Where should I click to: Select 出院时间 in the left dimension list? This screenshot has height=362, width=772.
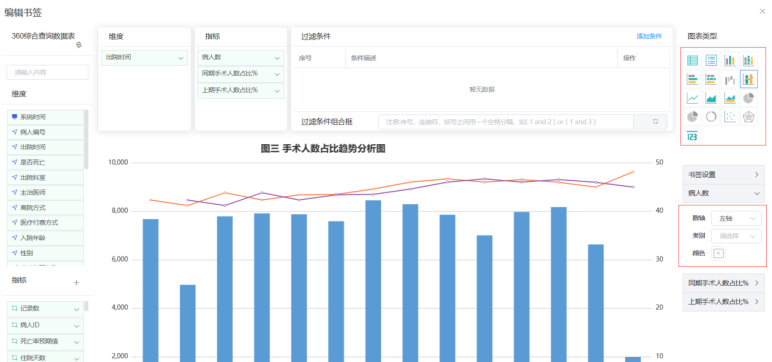click(45, 147)
